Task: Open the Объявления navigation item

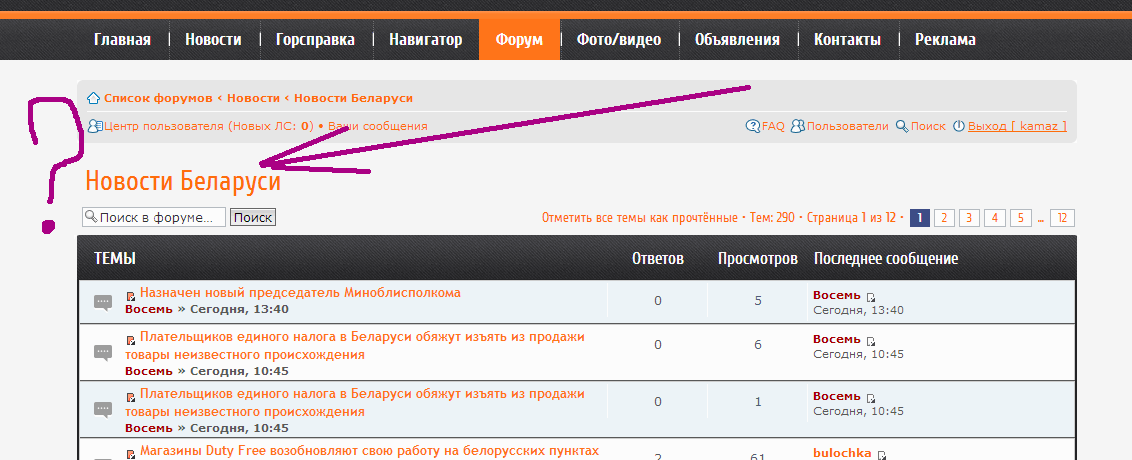Action: coord(737,40)
